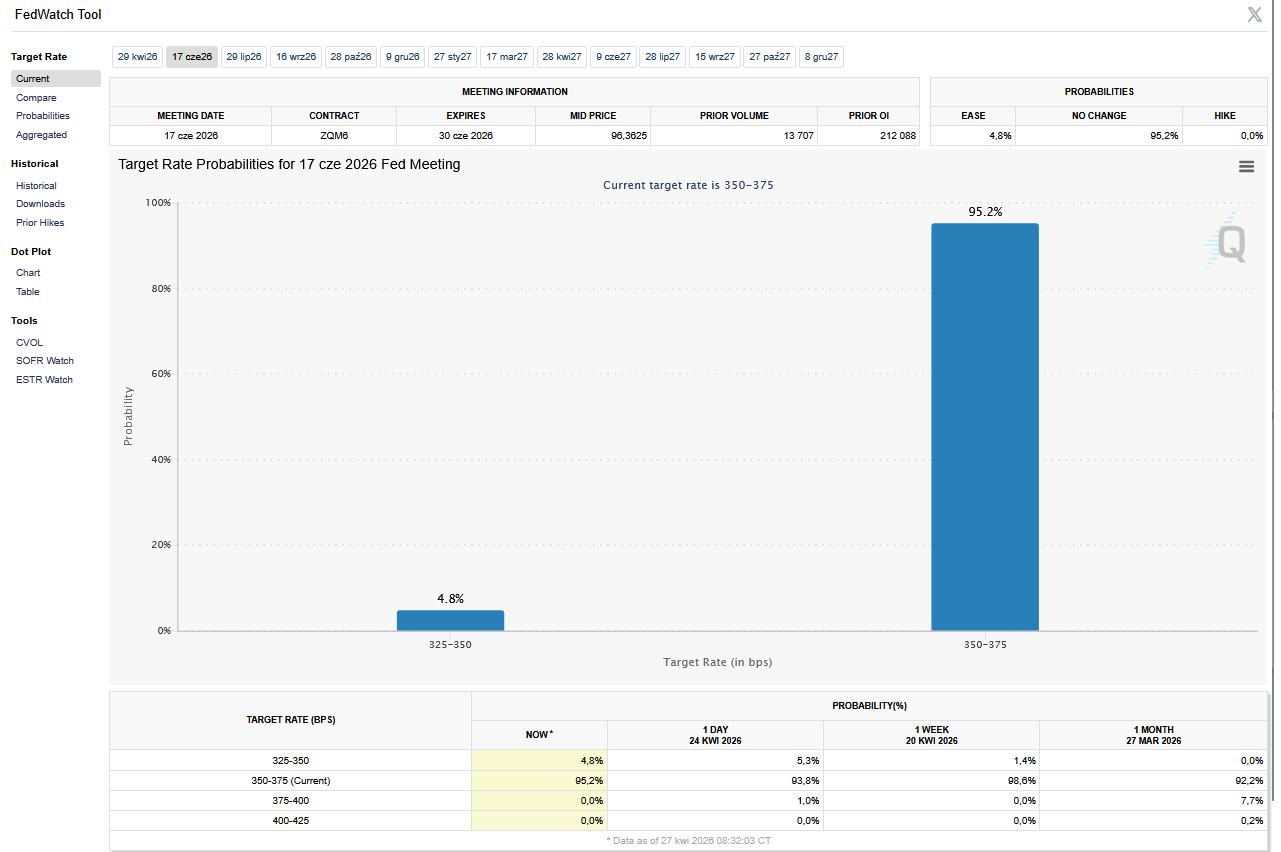1281x852 pixels.
Task: Switch to the 29 lip26 meeting tab
Action: coord(244,57)
